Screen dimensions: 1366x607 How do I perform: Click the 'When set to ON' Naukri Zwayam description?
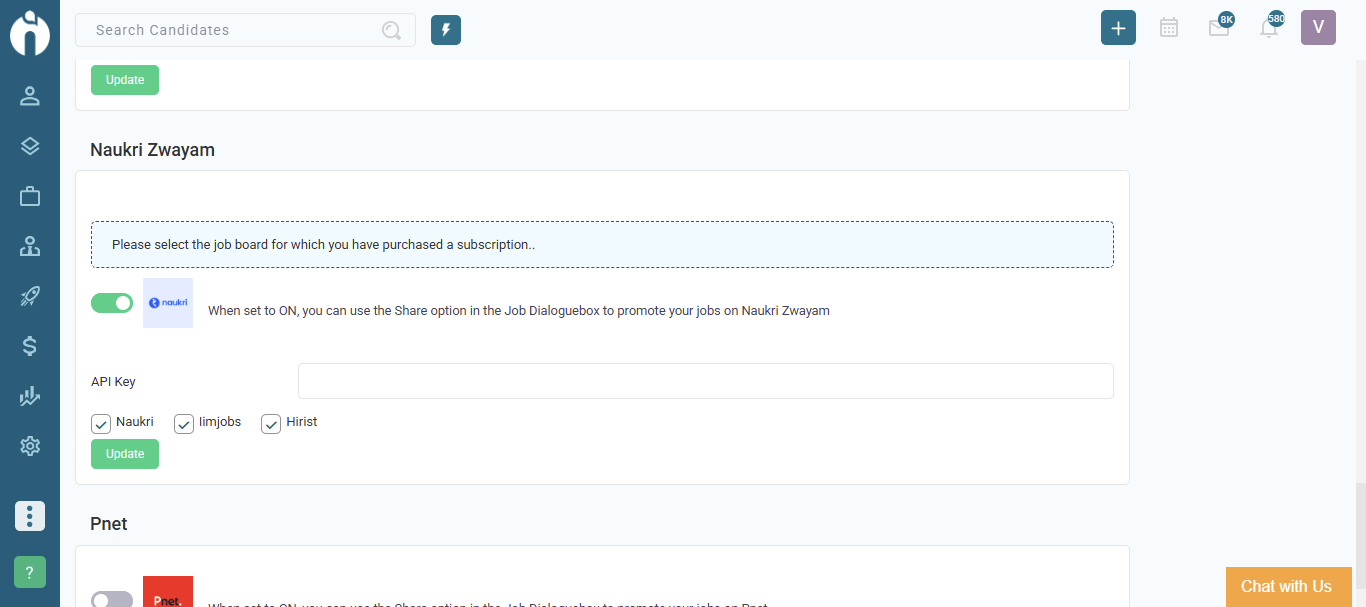[519, 311]
